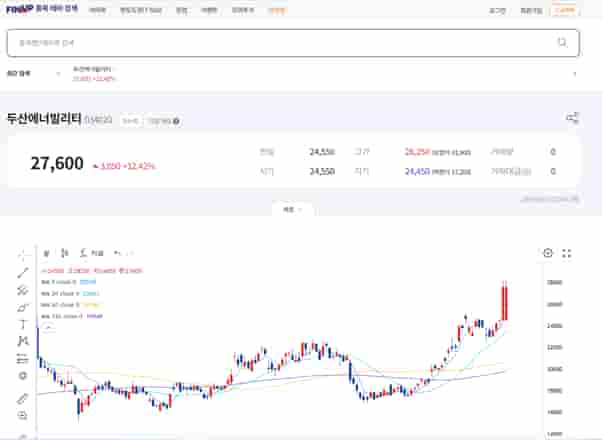The width and height of the screenshot is (602, 440).
Task: Open the chart indicators button
Action: [92, 253]
